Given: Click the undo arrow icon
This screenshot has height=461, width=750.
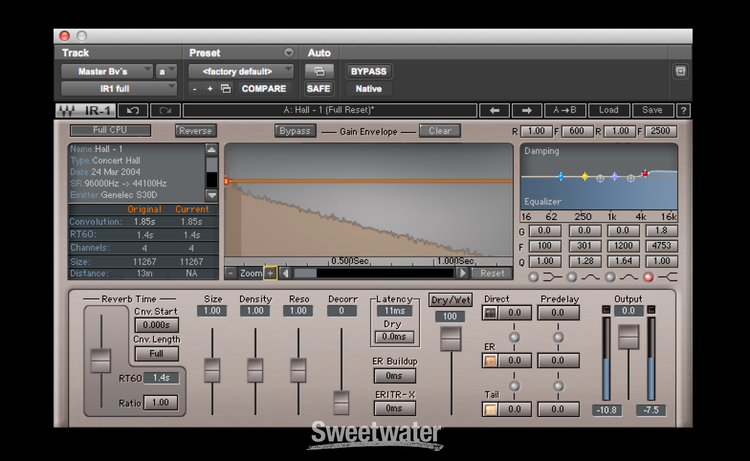Looking at the screenshot, I should 133,110.
